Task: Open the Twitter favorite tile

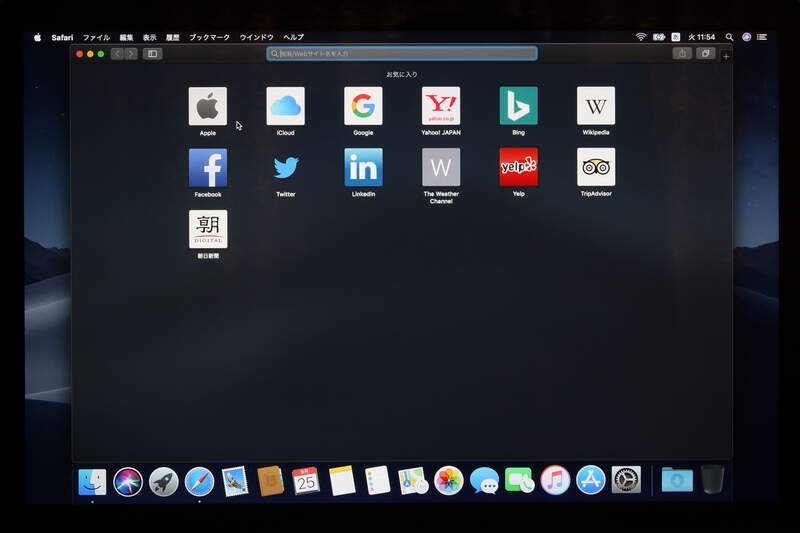Action: point(286,167)
